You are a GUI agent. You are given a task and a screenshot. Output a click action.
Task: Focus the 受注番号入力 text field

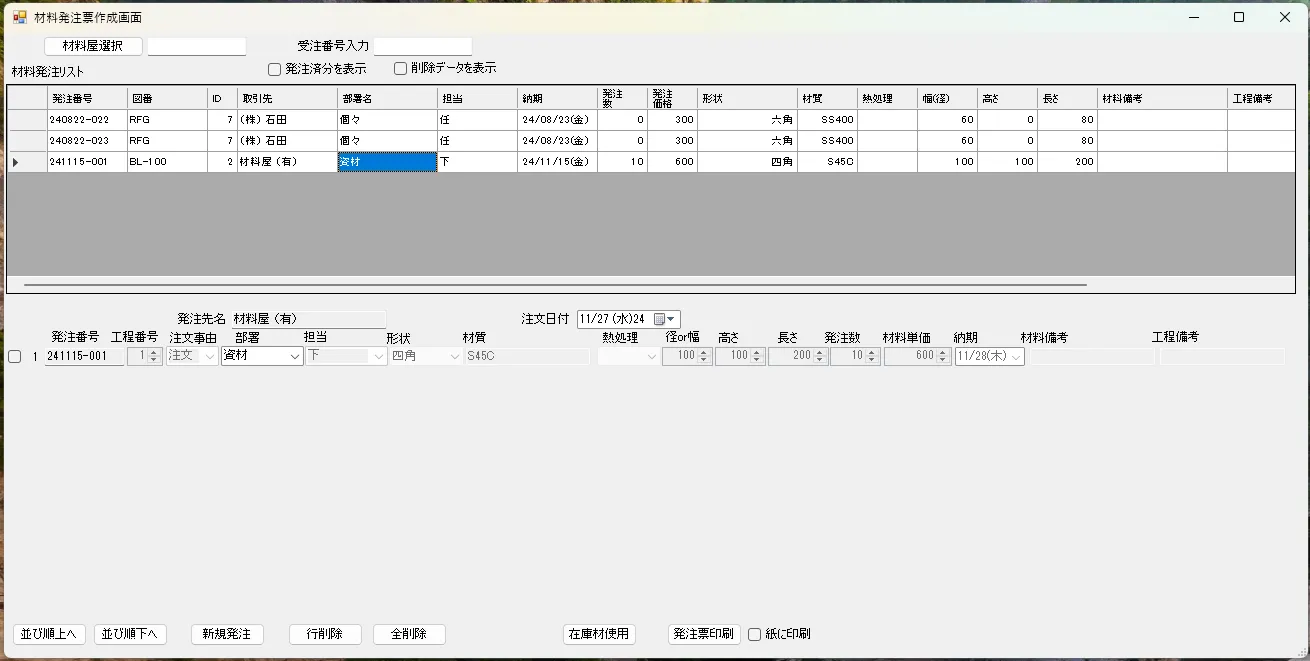coord(422,46)
